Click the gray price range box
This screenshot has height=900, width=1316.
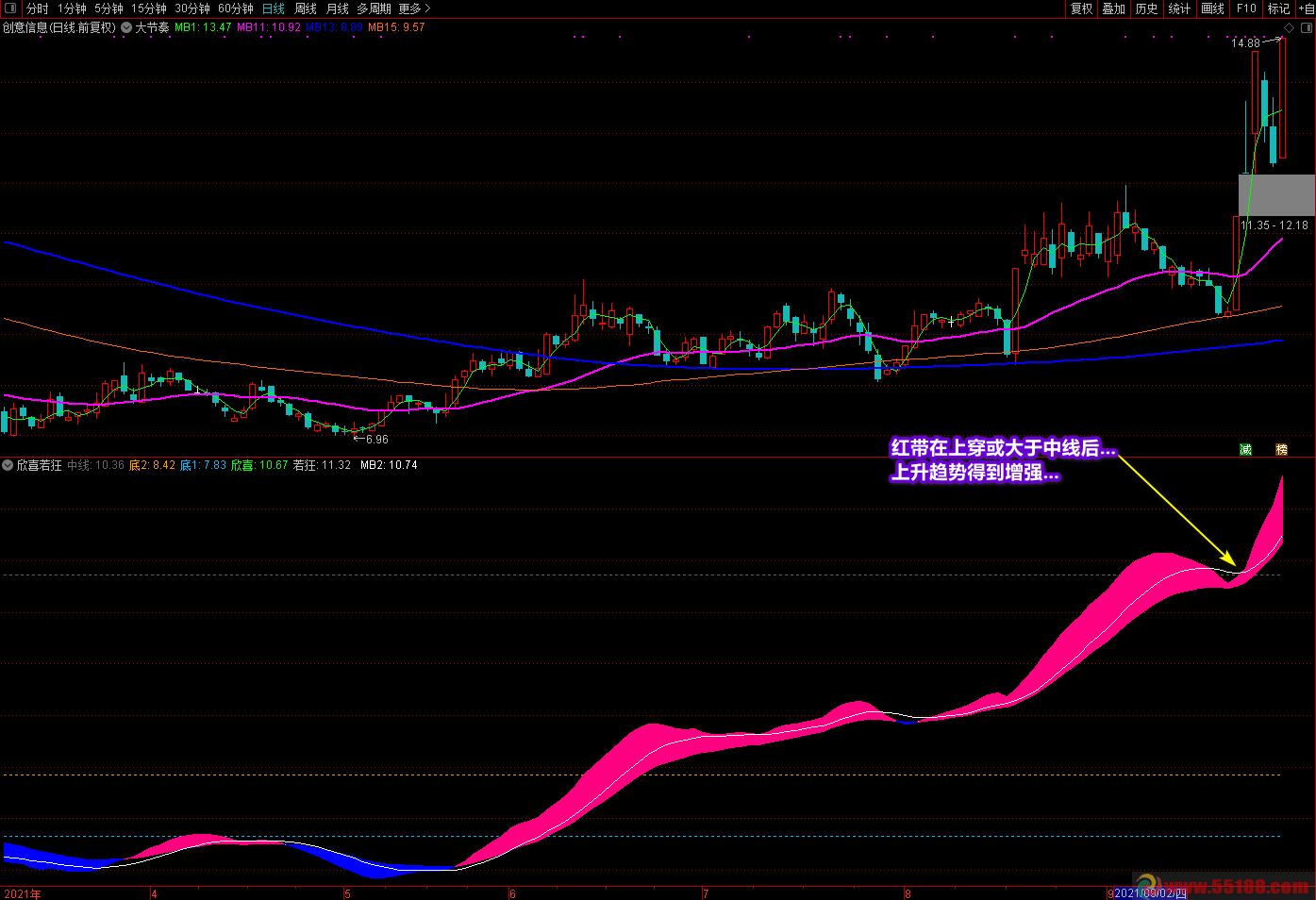coord(1276,194)
